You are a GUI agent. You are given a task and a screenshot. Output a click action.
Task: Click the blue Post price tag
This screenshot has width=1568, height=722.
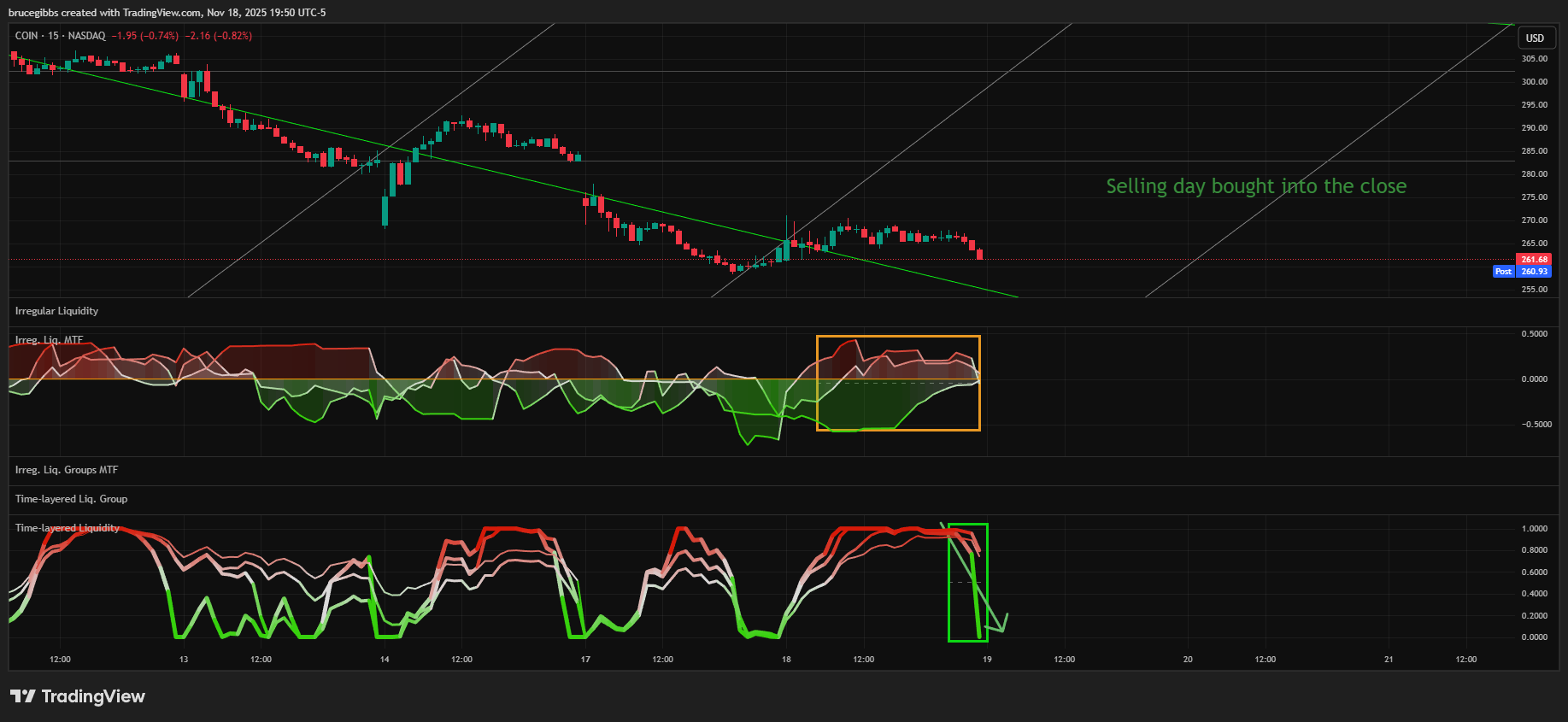(x=1503, y=272)
